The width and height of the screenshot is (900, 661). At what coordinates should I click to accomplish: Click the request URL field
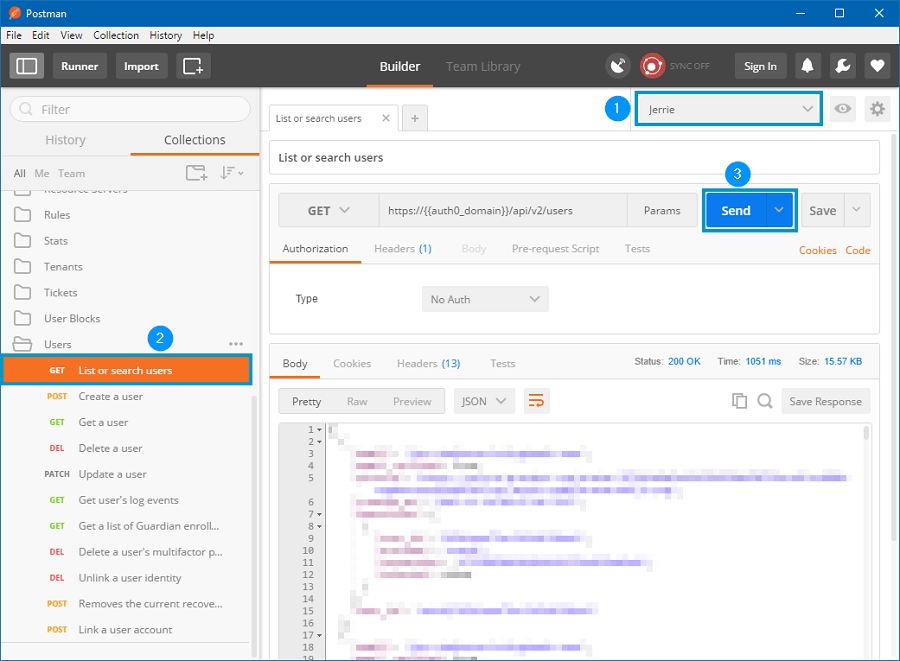click(x=503, y=211)
